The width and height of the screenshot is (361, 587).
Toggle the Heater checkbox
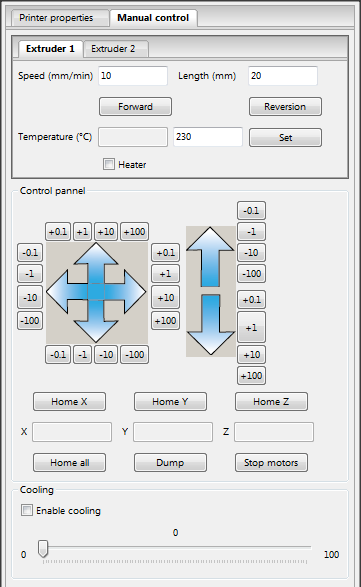pyautogui.click(x=109, y=164)
